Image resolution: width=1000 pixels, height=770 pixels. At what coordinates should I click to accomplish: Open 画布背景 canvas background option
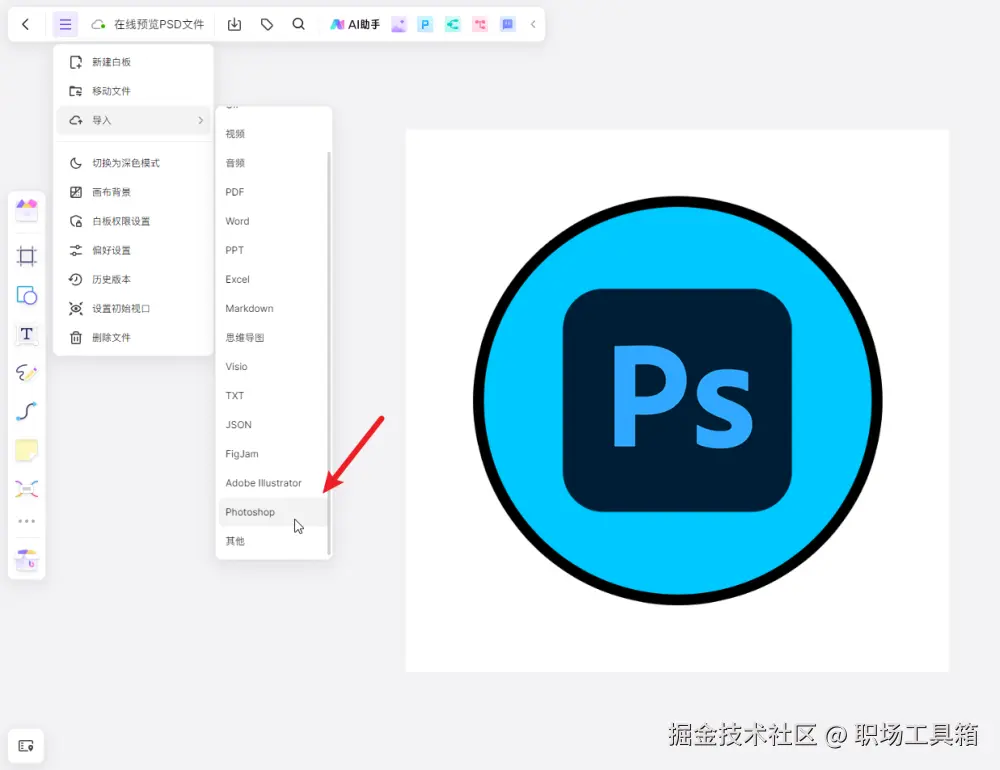[133, 192]
